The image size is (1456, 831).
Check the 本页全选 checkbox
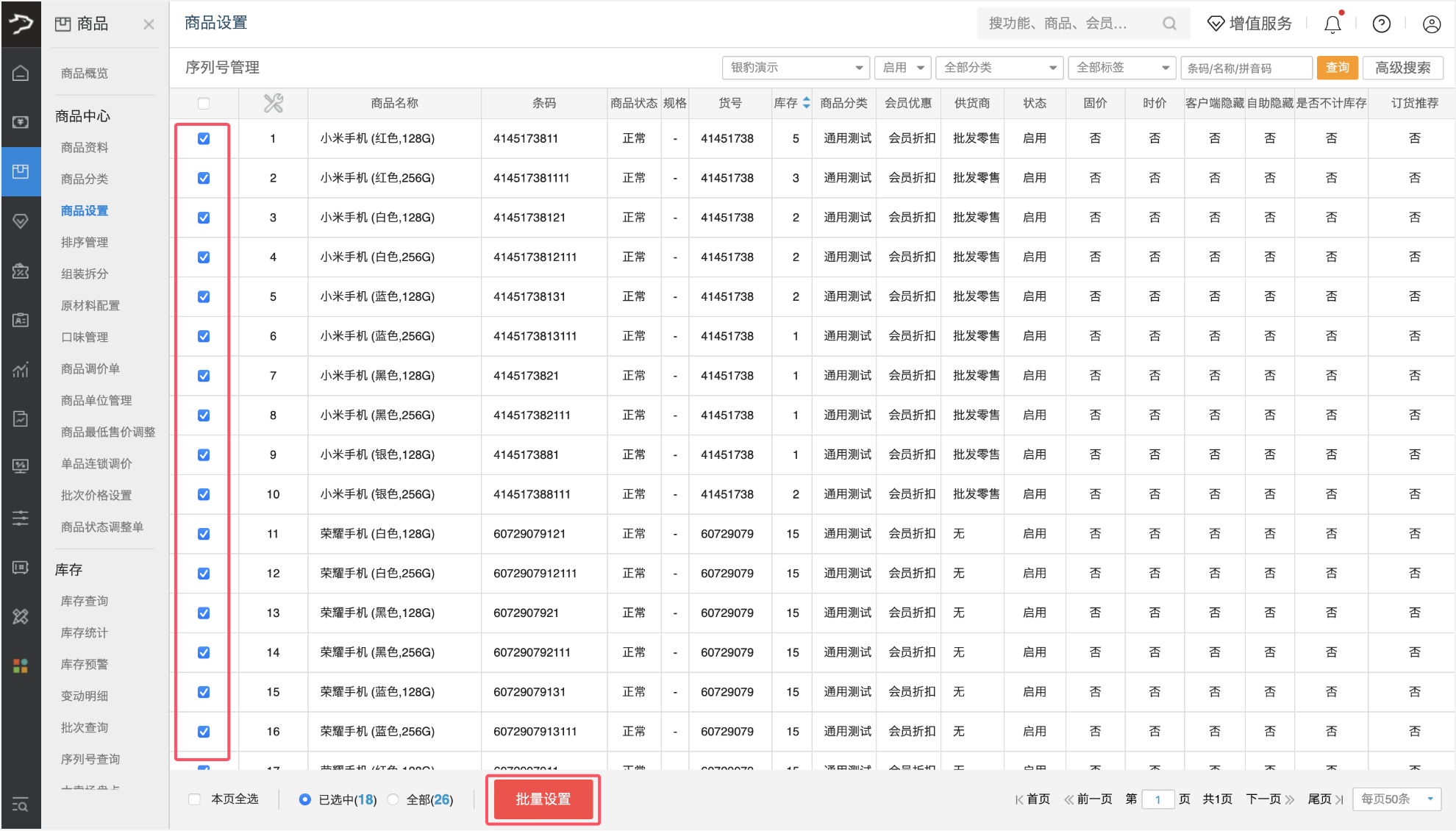coord(195,799)
